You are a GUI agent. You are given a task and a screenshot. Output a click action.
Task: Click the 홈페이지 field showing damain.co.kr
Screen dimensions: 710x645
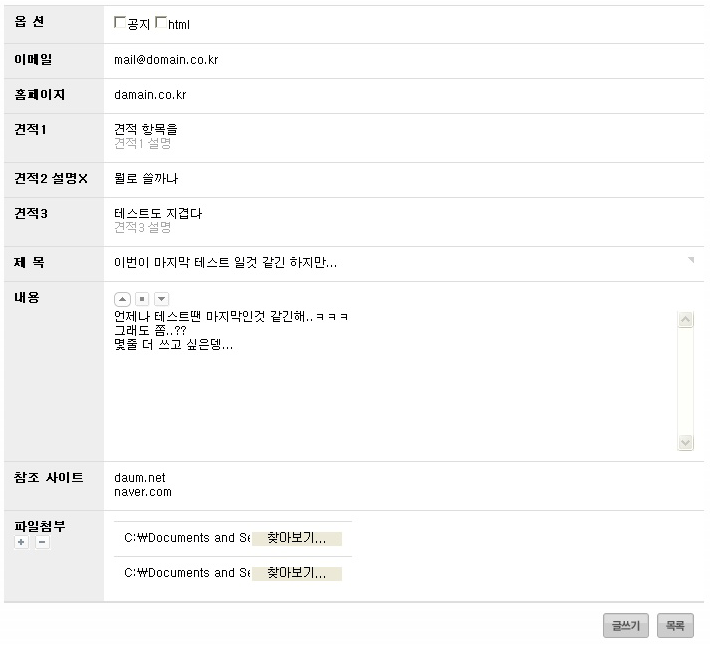point(300,95)
